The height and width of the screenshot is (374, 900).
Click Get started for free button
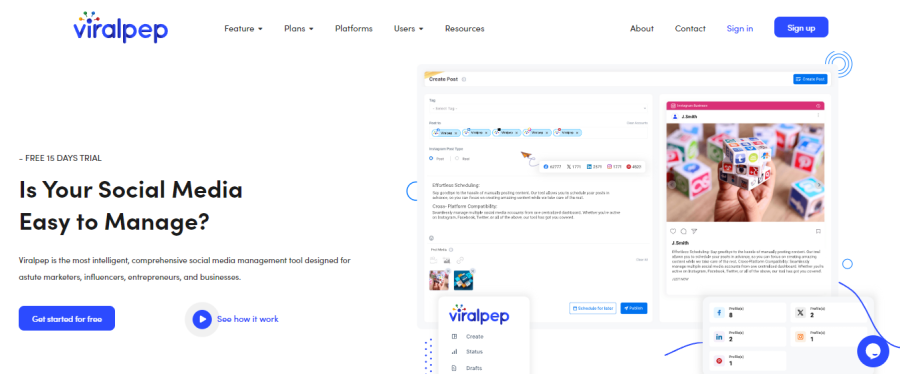[x=67, y=318]
